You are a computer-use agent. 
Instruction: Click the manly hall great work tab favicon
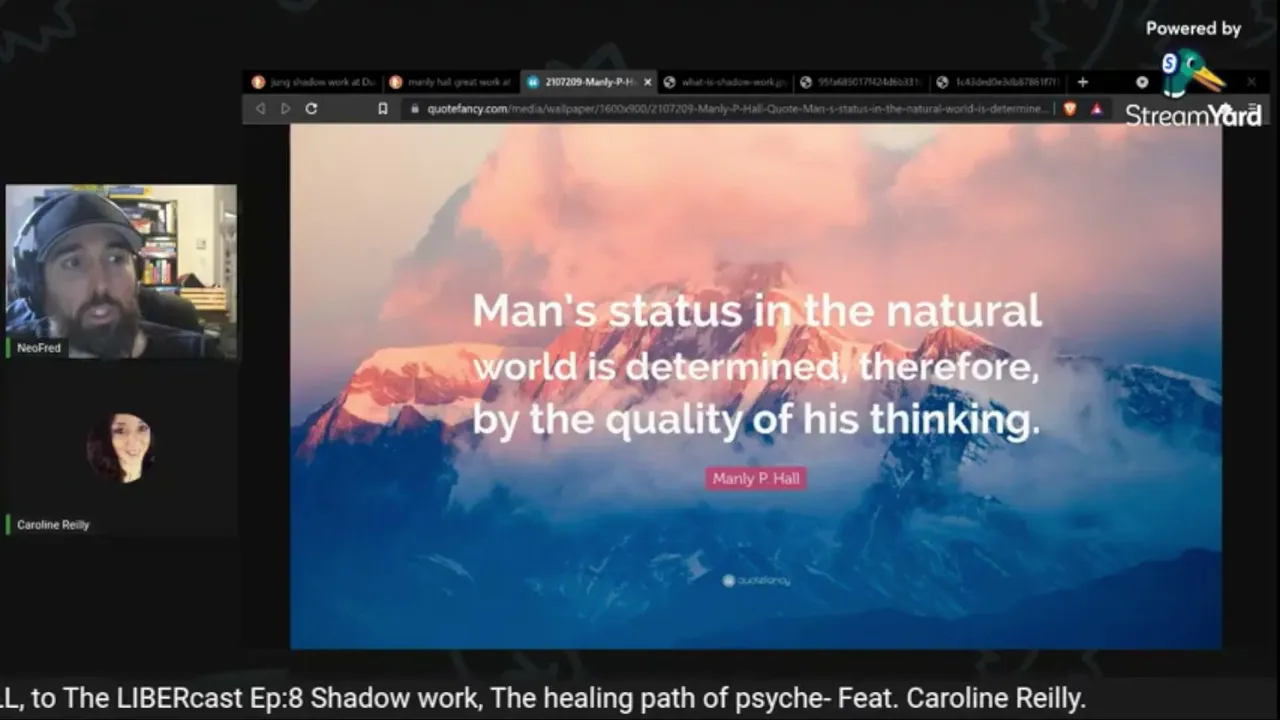tap(396, 82)
